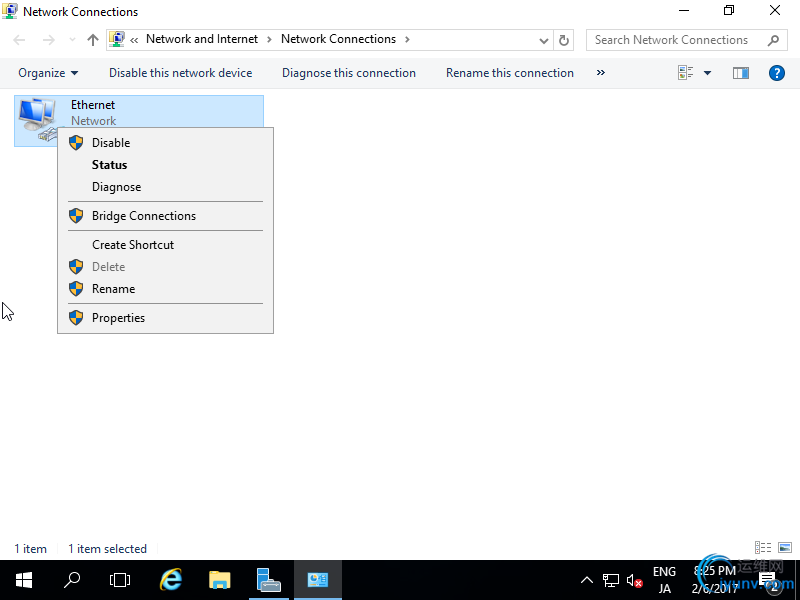
Task: Click Control Panel taskbar button
Action: pyautogui.click(x=318, y=580)
